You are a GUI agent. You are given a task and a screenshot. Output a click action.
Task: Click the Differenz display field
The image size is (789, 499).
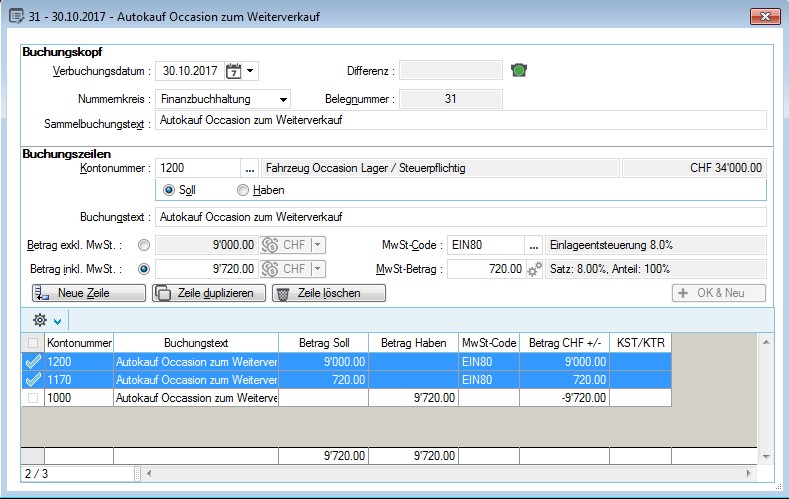coord(451,70)
